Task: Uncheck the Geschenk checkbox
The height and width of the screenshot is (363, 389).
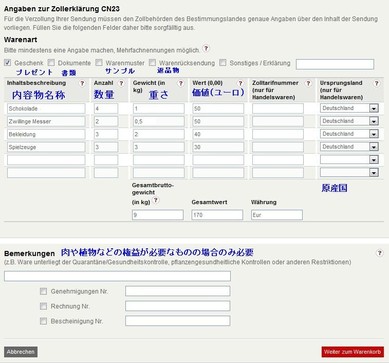Action: coord(8,63)
